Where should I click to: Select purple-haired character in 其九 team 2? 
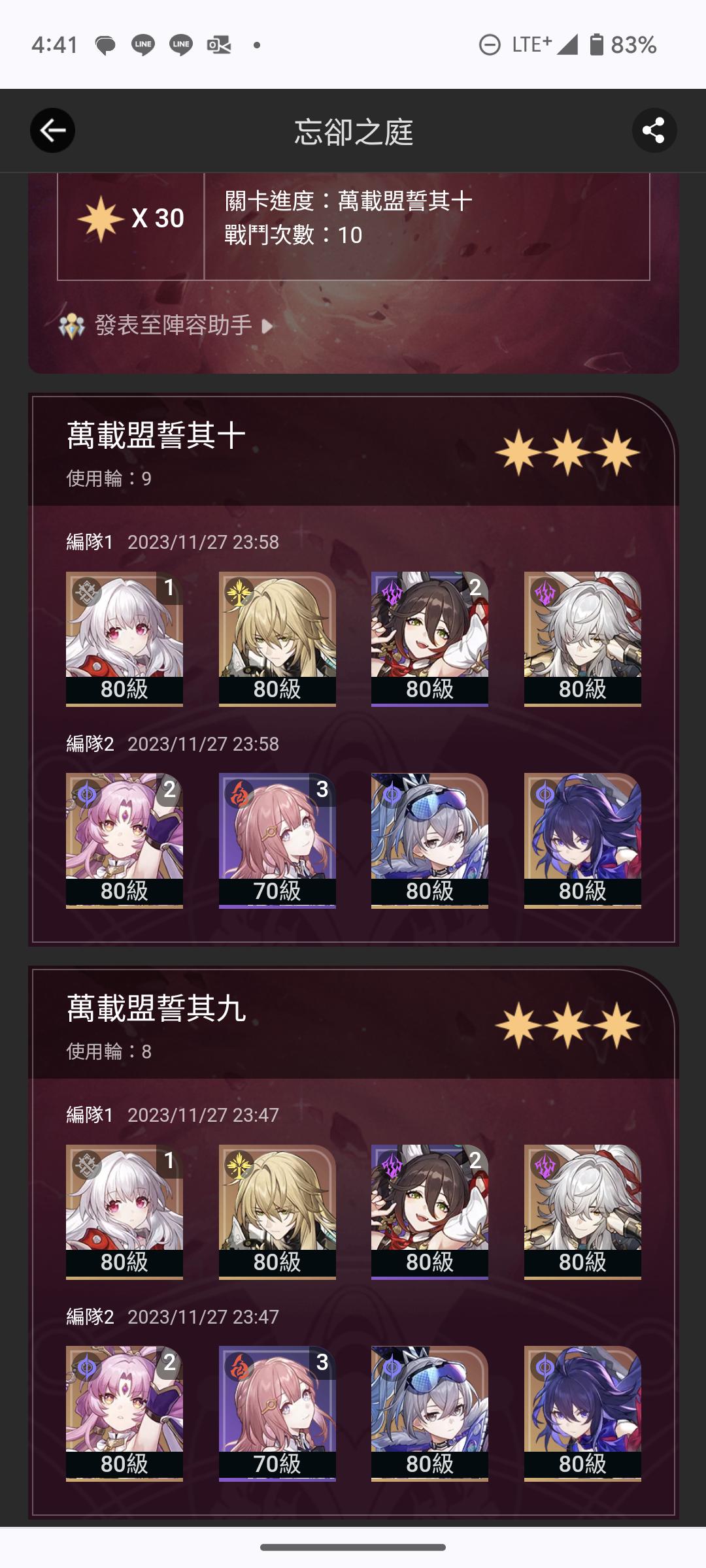coord(582,1414)
